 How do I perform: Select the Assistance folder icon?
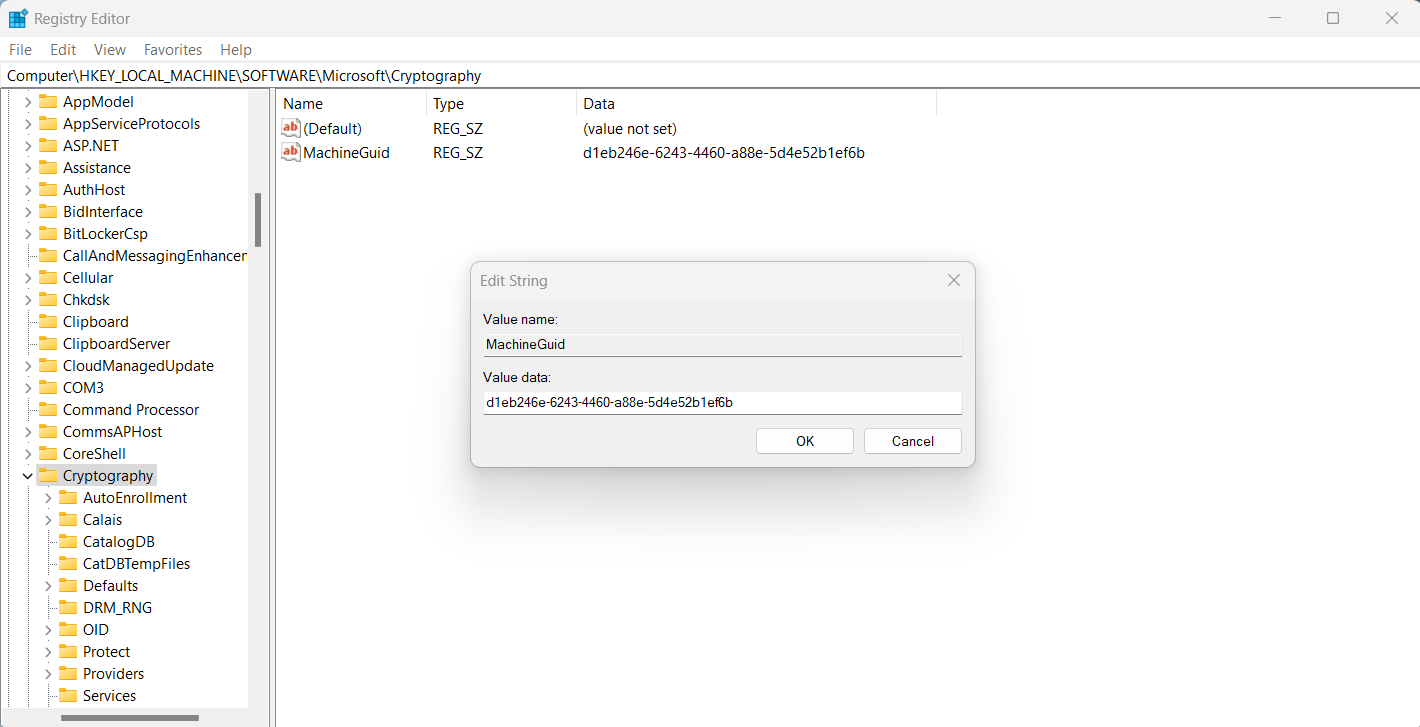[48, 168]
